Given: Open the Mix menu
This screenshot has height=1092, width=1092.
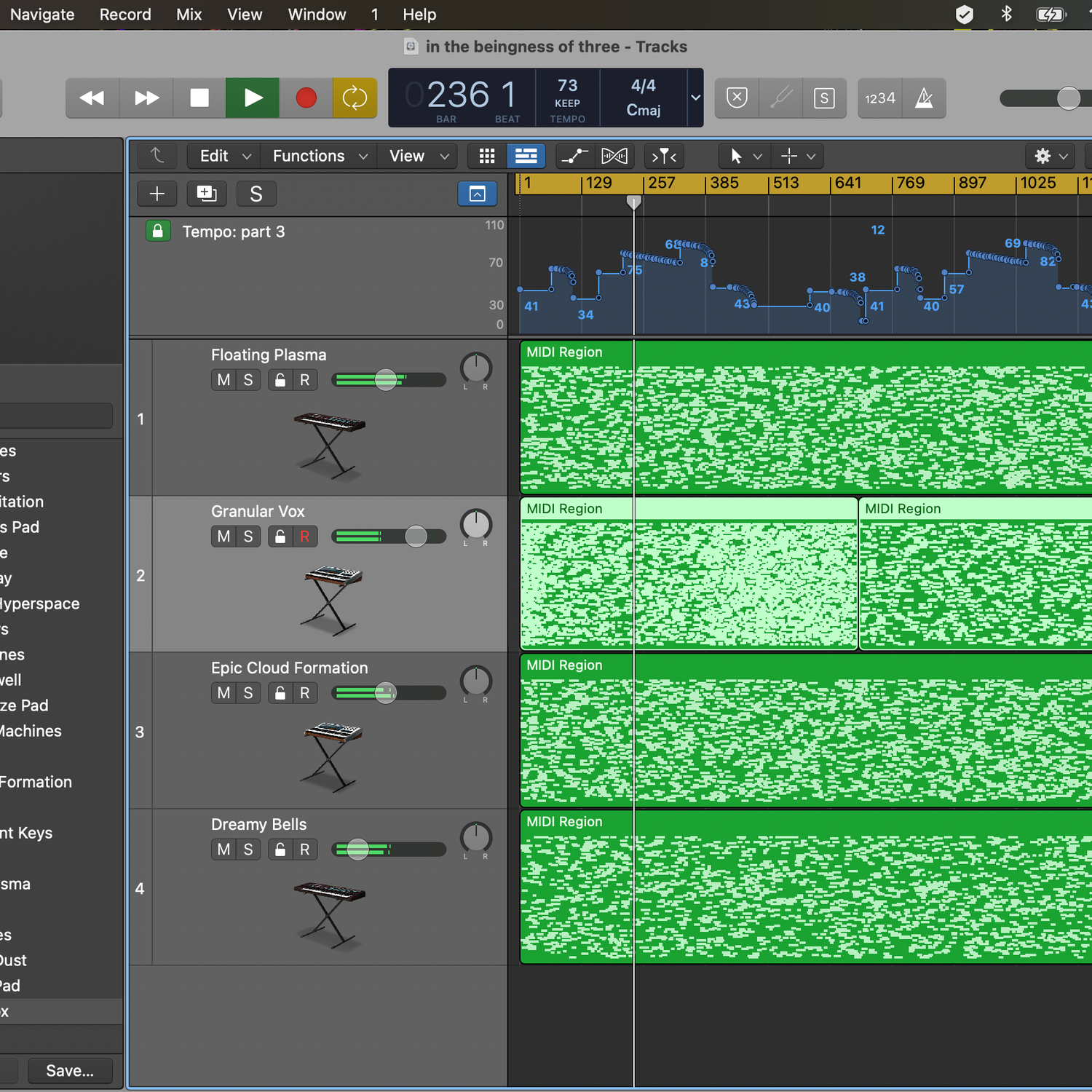Looking at the screenshot, I should click(x=189, y=15).
